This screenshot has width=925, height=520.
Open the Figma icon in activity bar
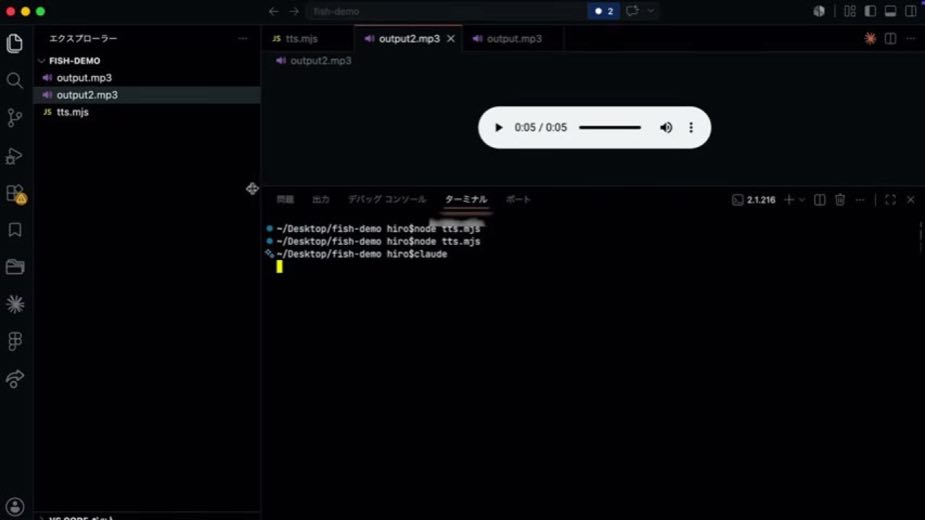tap(15, 341)
